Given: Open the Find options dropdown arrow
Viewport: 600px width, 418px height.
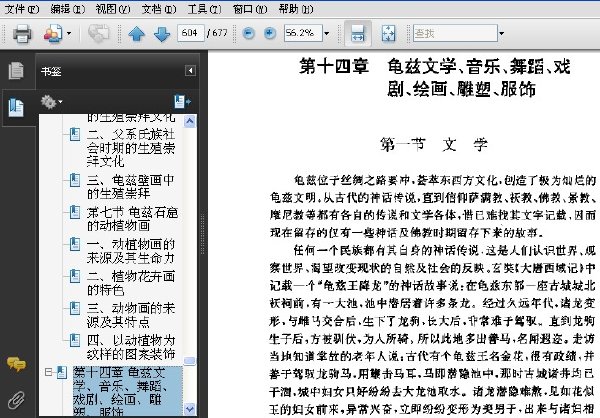Looking at the screenshot, I should click(501, 33).
